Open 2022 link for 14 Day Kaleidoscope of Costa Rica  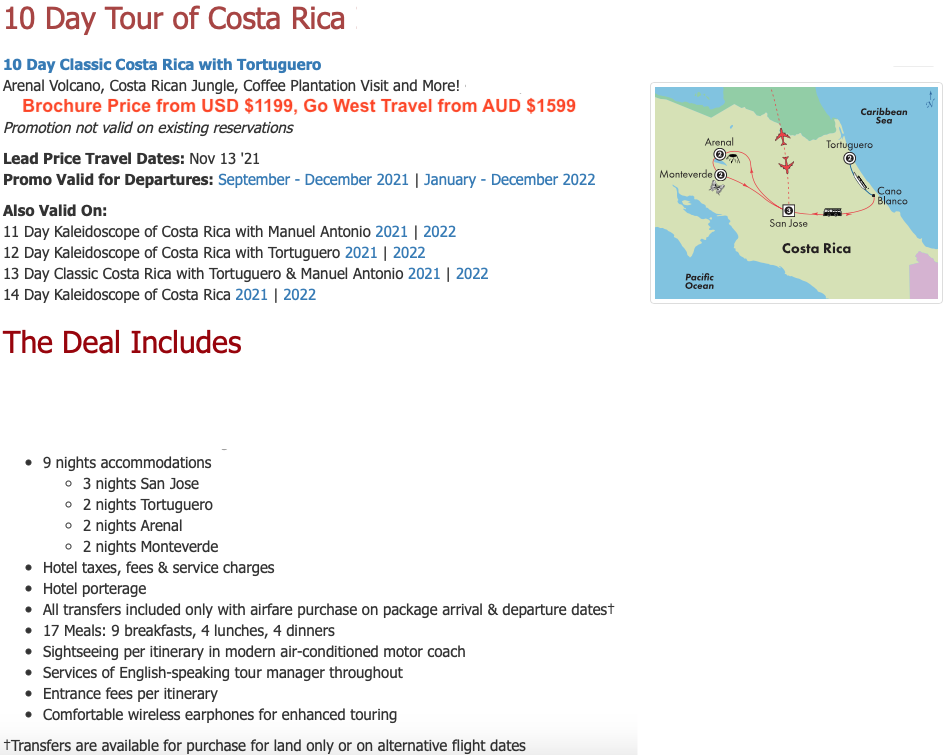click(x=300, y=294)
